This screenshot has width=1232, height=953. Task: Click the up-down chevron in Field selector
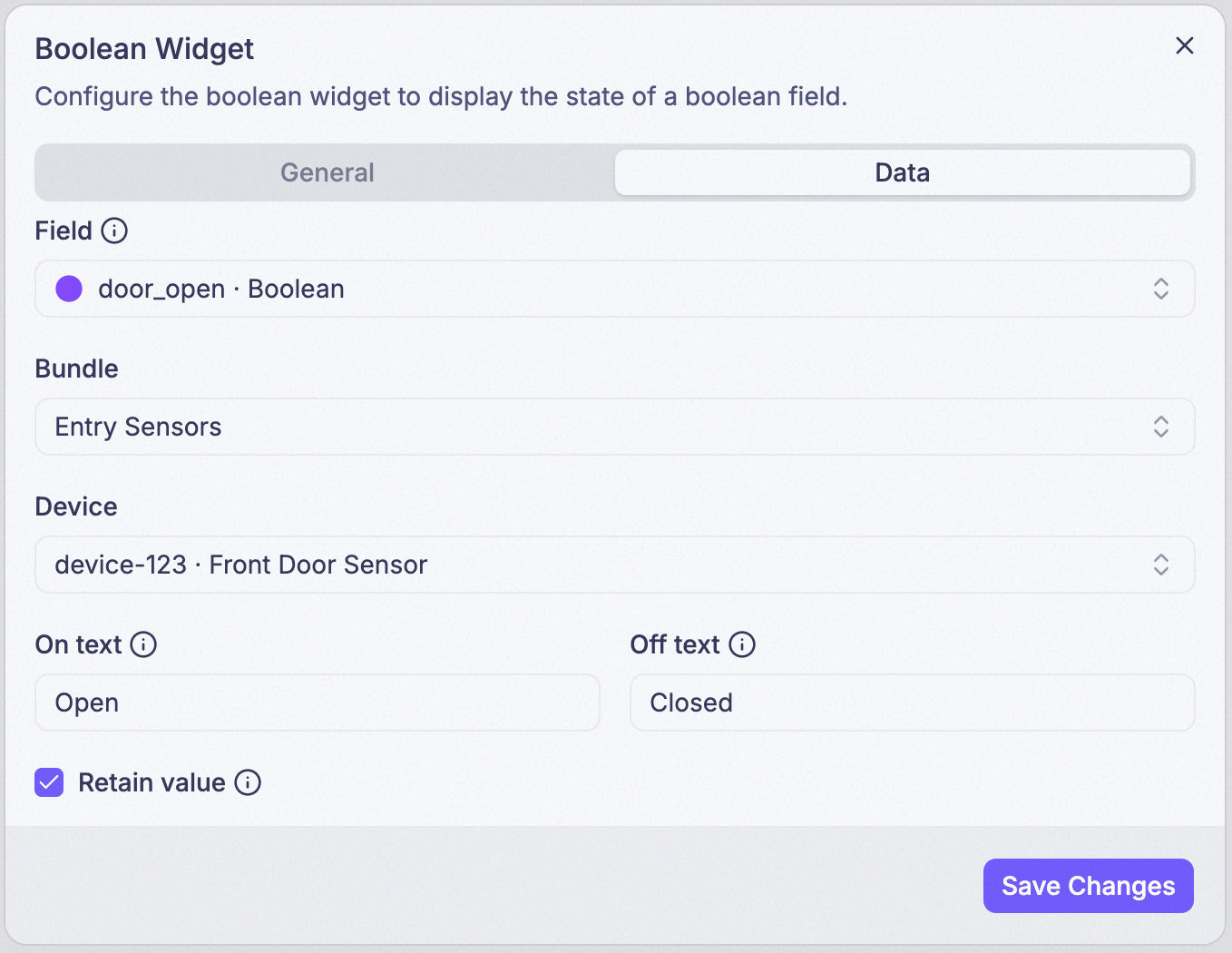[x=1161, y=289]
